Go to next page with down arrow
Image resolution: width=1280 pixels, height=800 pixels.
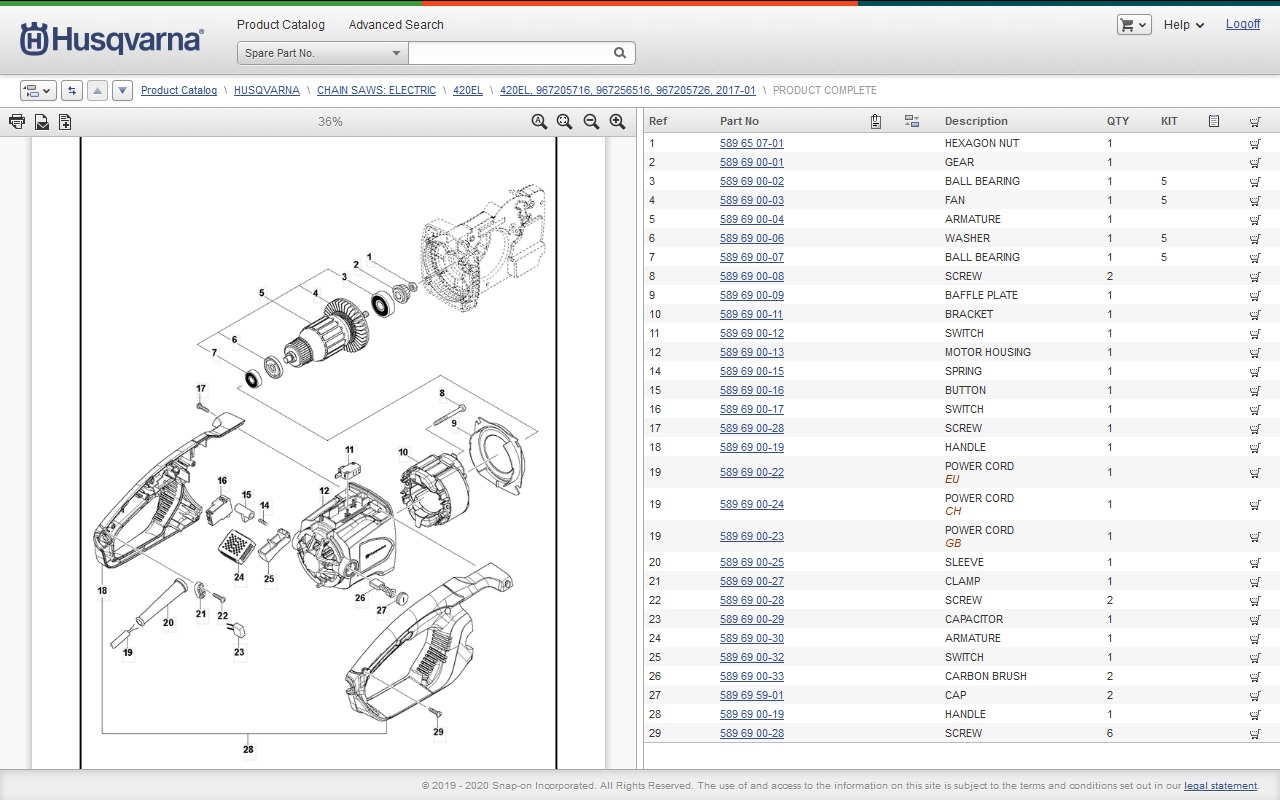[x=122, y=91]
